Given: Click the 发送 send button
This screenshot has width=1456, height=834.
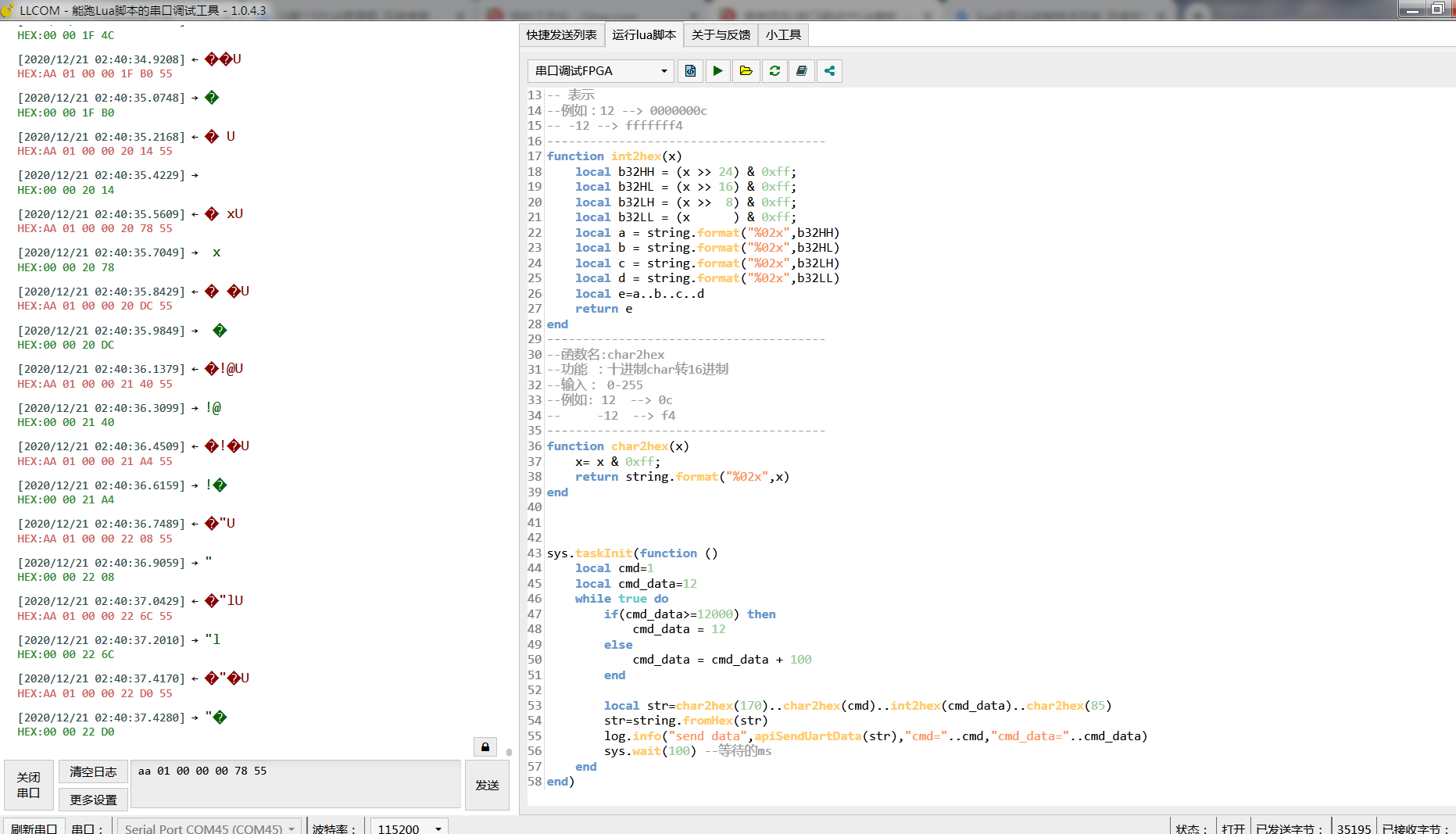Looking at the screenshot, I should 487,785.
